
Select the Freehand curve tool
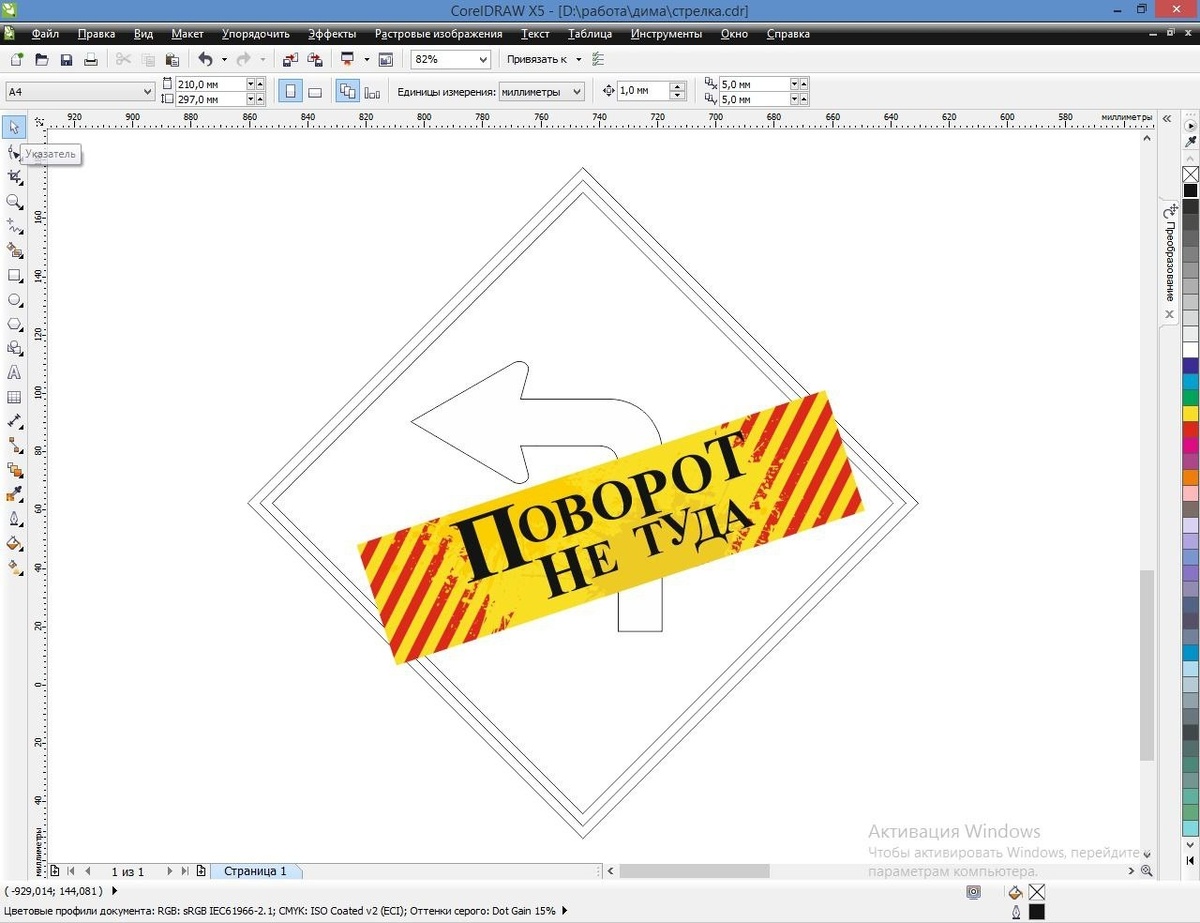tap(14, 226)
